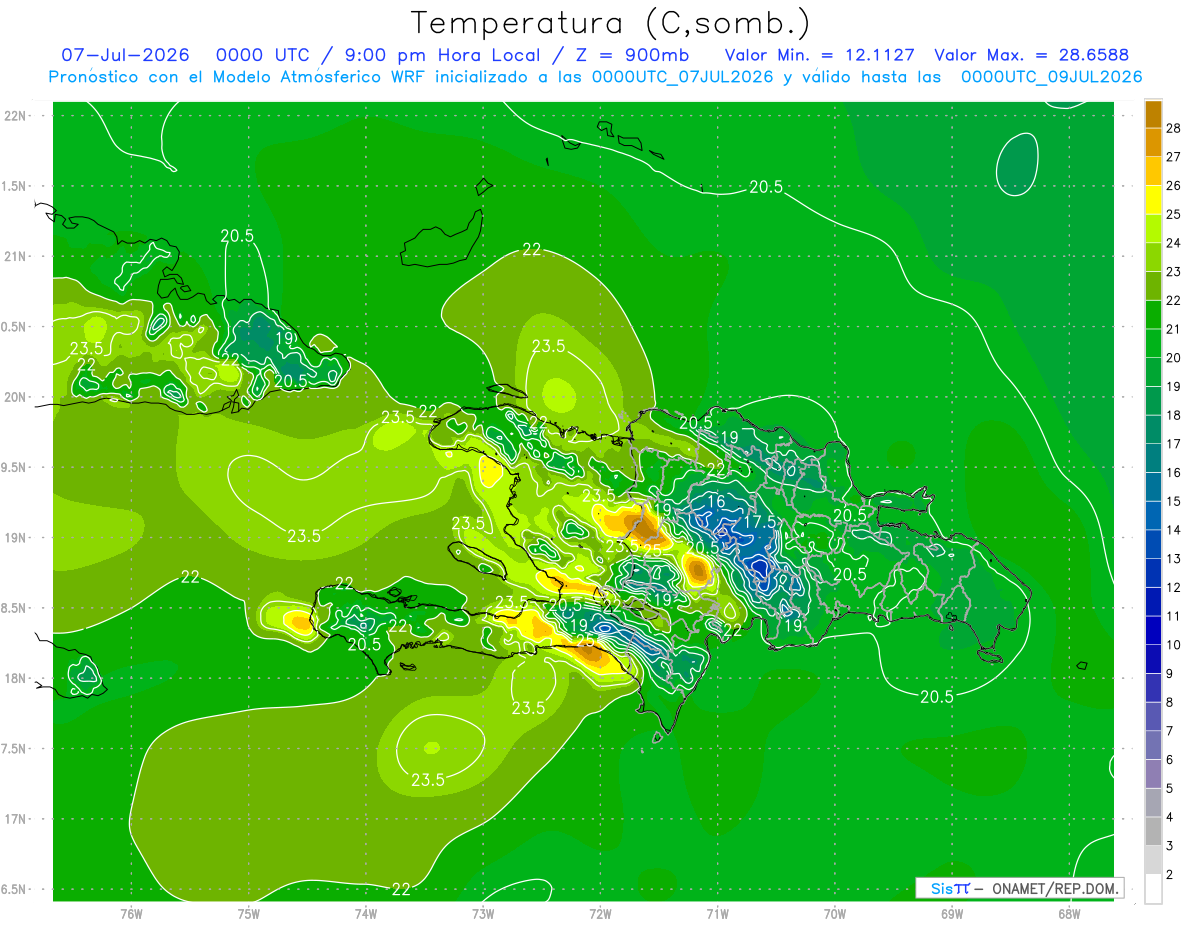Click the '17.5' contour label on the map
The height and width of the screenshot is (927, 1200).
tap(760, 522)
